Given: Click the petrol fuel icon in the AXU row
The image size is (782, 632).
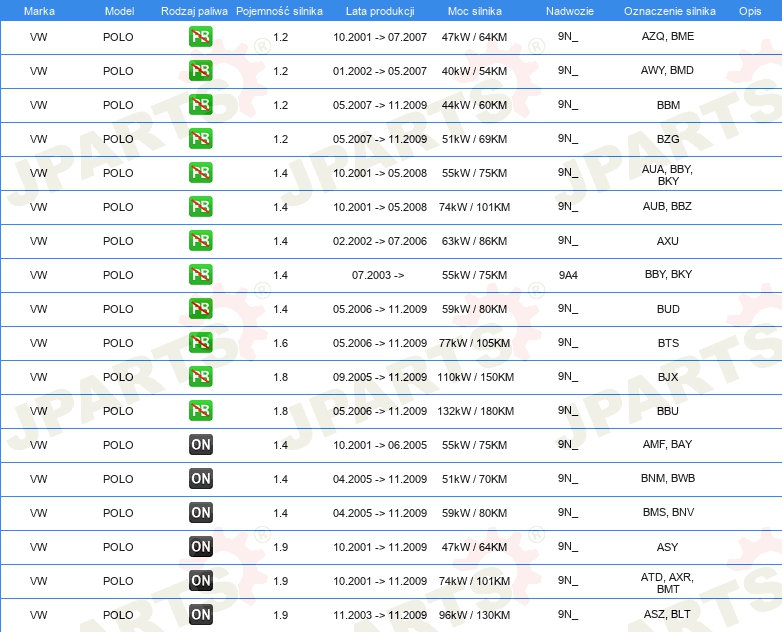Looking at the screenshot, I should tap(200, 240).
